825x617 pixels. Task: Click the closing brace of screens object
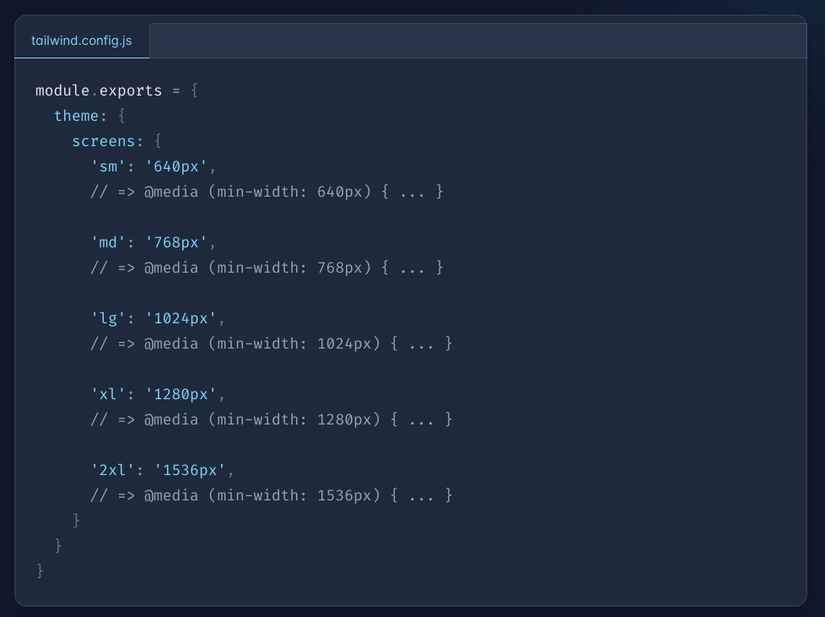coord(76,520)
